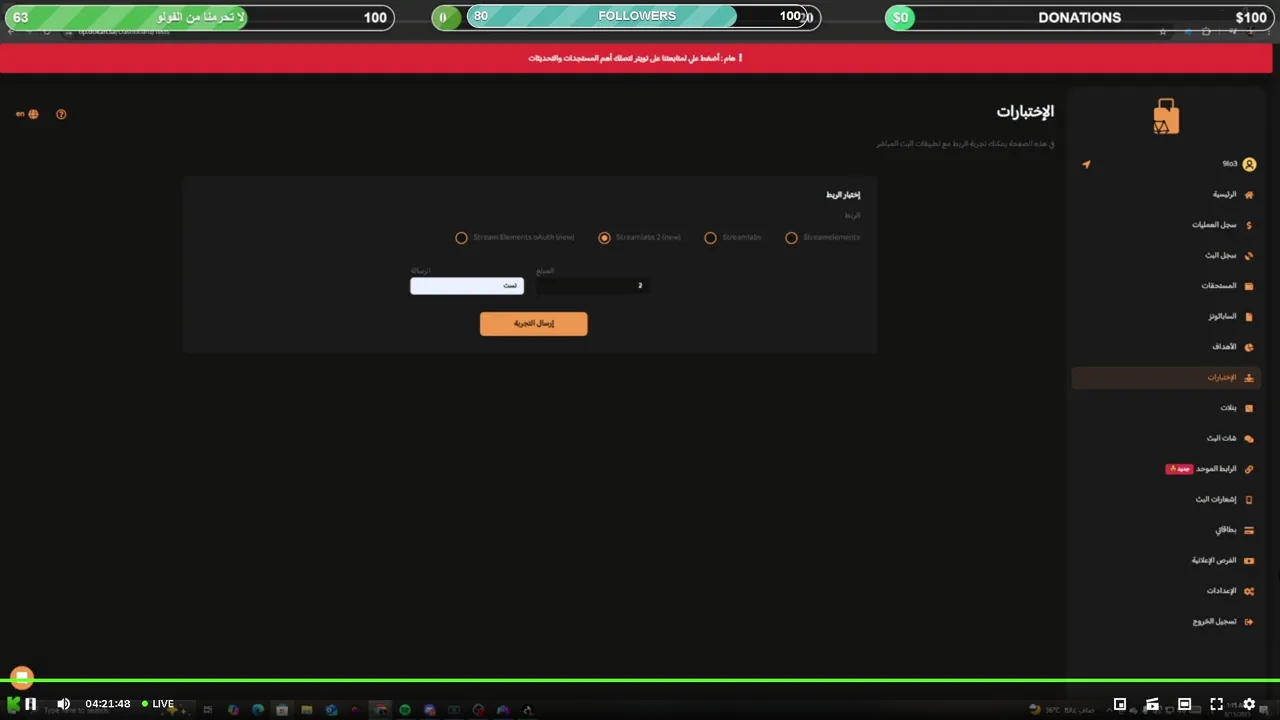Click the green Kick logo in player
The image size is (1280, 720).
tap(13, 704)
